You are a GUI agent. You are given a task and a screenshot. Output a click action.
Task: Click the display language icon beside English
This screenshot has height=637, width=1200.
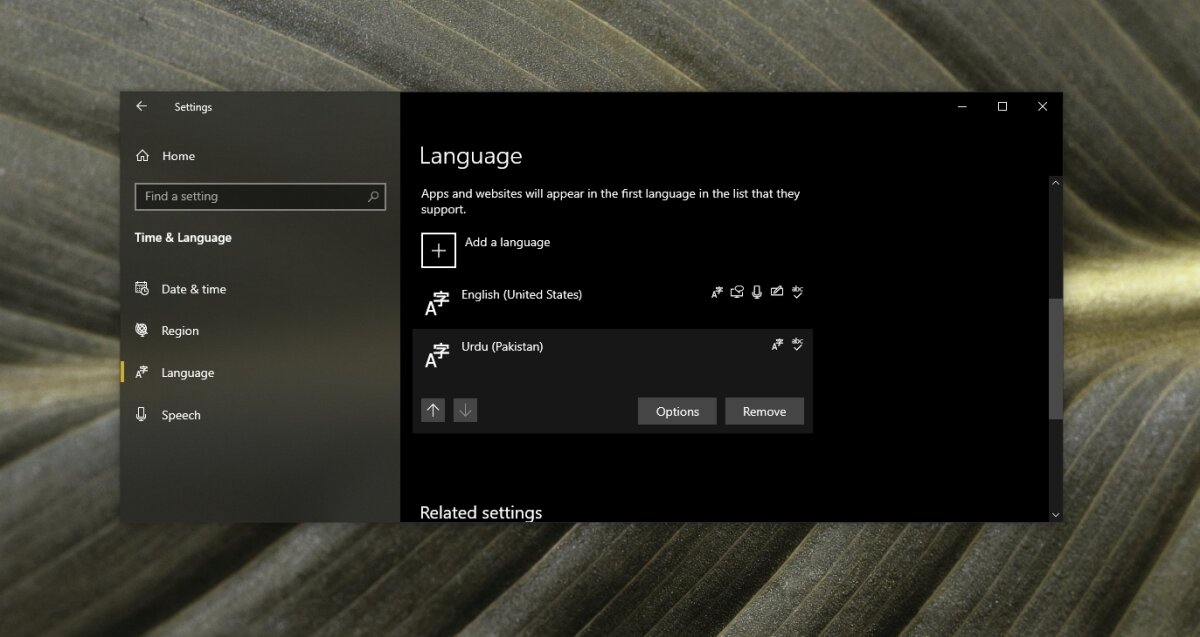pyautogui.click(x=716, y=292)
